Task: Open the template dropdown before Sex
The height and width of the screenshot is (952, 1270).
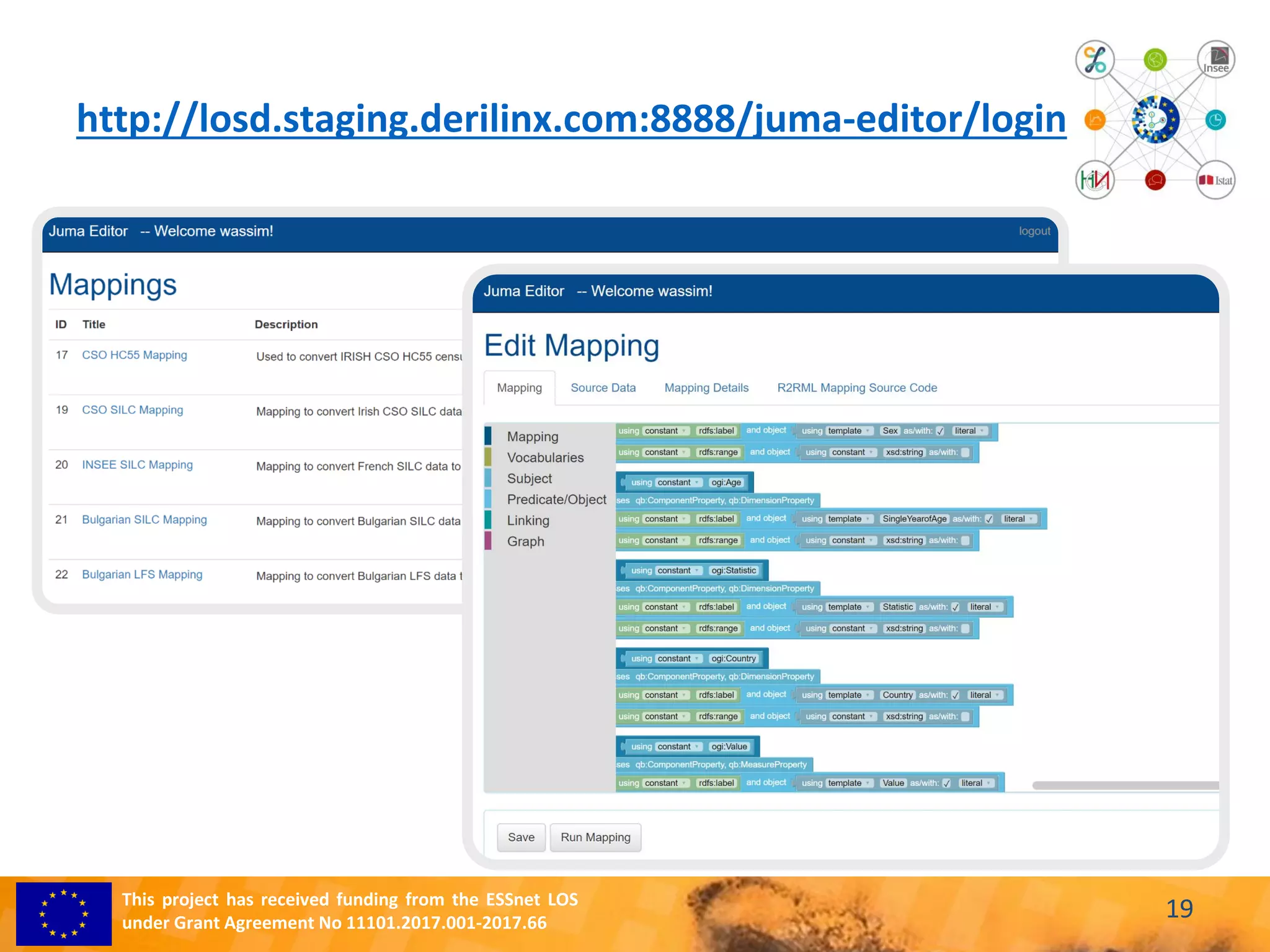Action: point(850,431)
